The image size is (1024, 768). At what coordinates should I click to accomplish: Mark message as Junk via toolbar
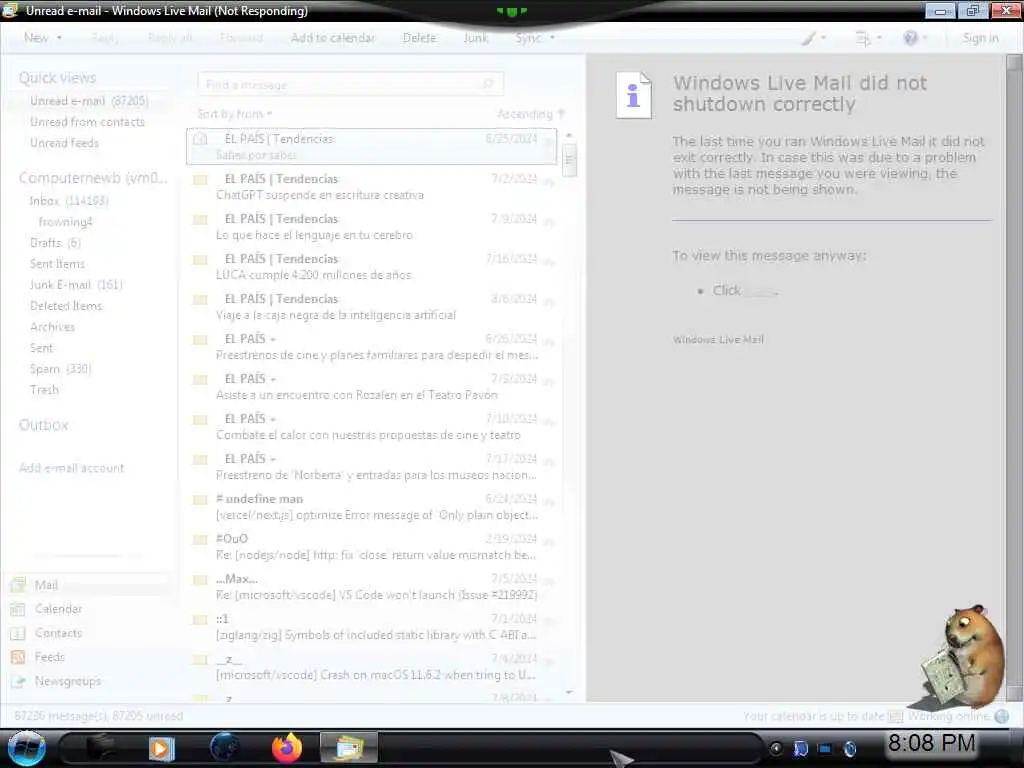coord(475,38)
